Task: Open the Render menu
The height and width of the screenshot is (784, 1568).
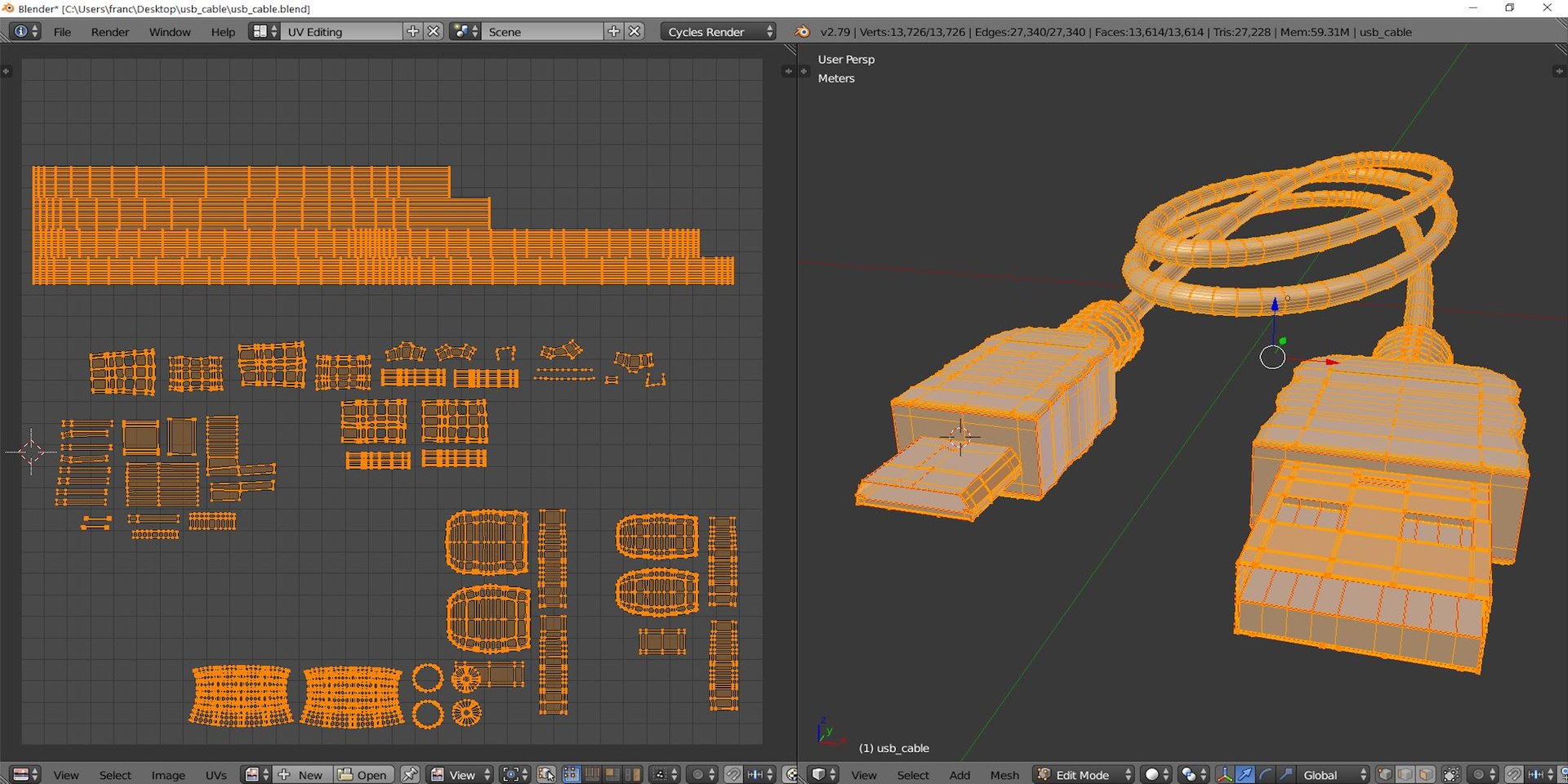Action: pos(110,32)
